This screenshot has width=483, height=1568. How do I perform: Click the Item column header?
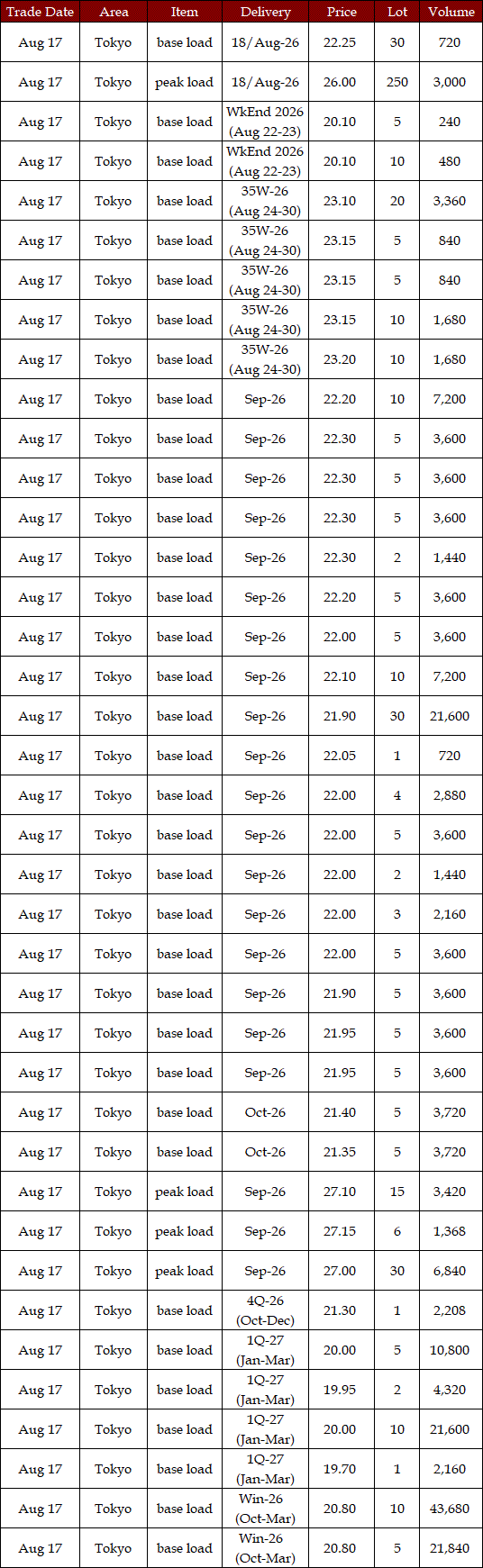pyautogui.click(x=185, y=12)
